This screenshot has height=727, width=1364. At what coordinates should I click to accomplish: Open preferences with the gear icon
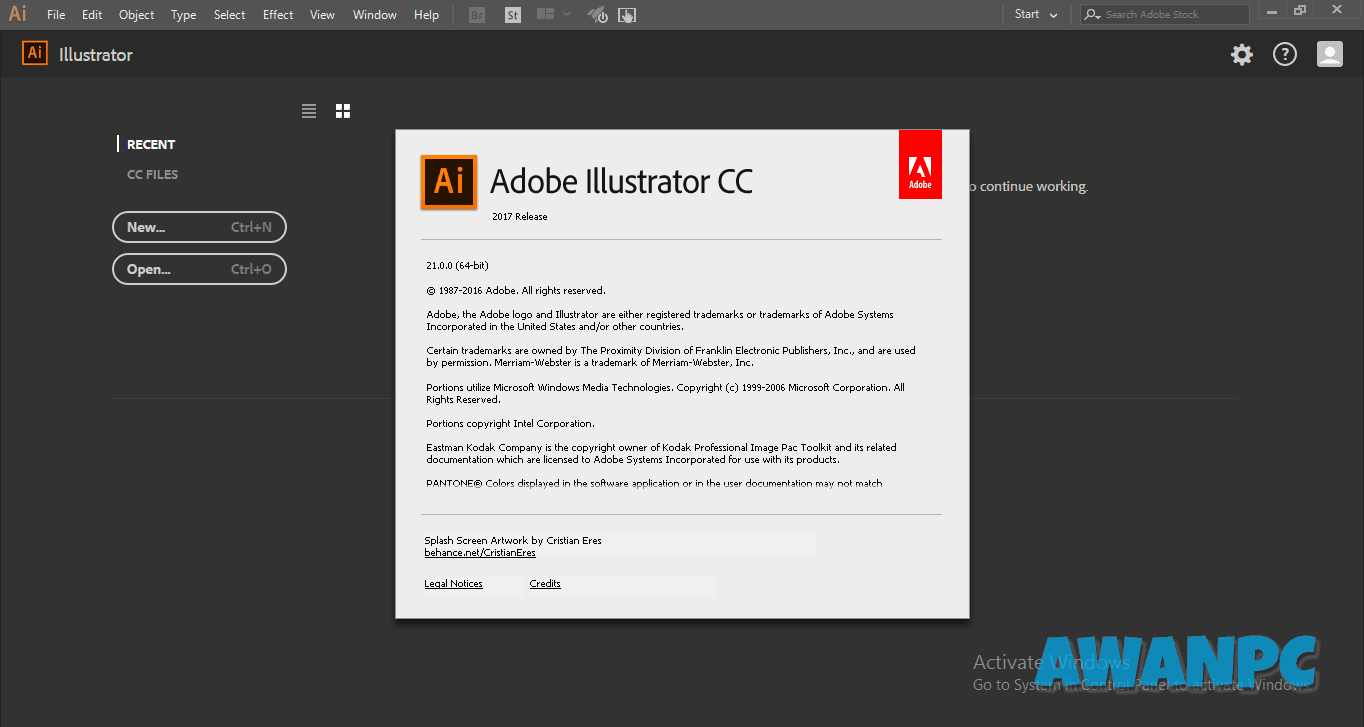click(1241, 54)
